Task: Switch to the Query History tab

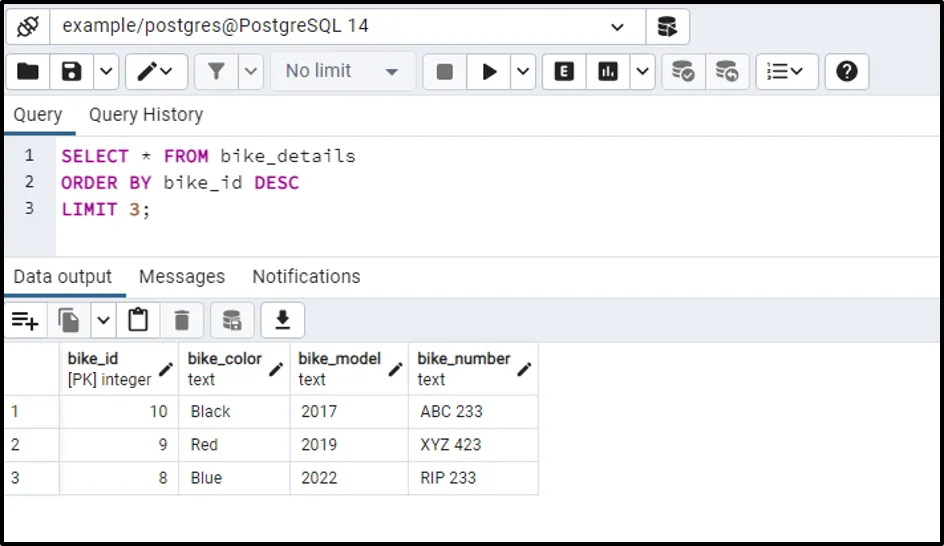Action: pos(146,115)
